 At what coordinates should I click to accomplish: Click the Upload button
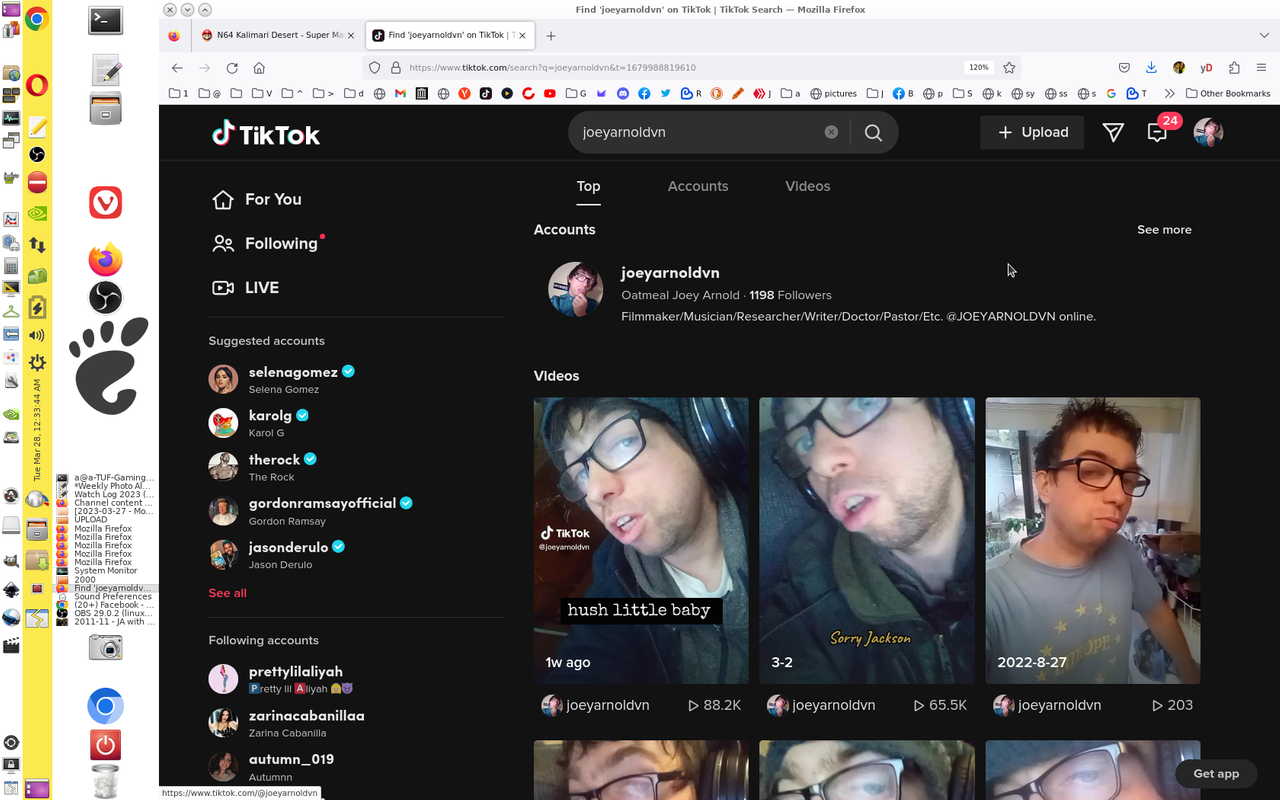click(x=1032, y=132)
